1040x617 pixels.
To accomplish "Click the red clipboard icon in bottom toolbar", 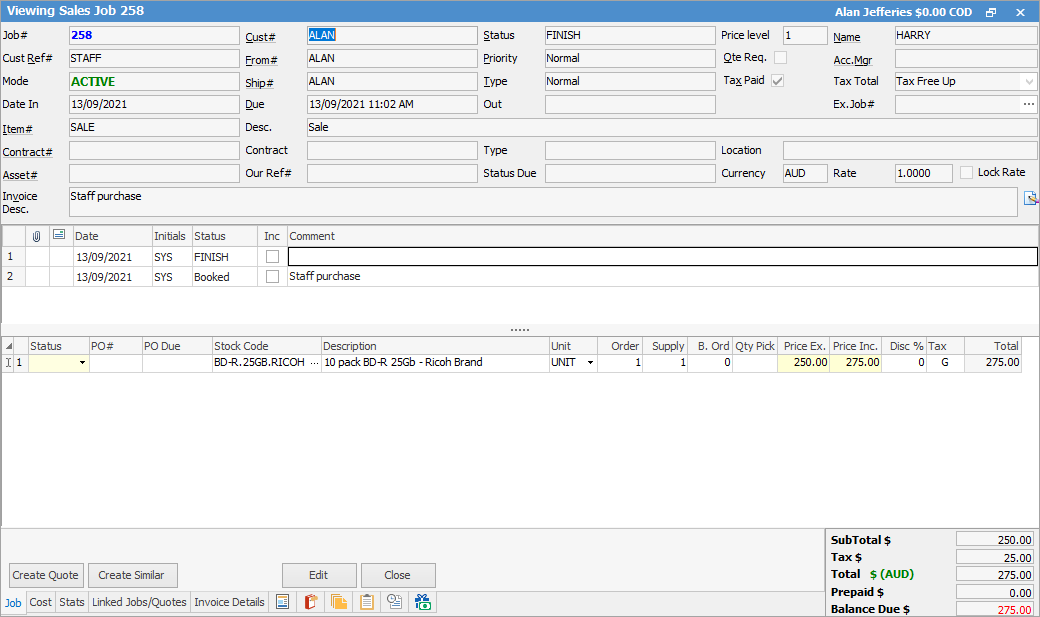I will point(311,602).
